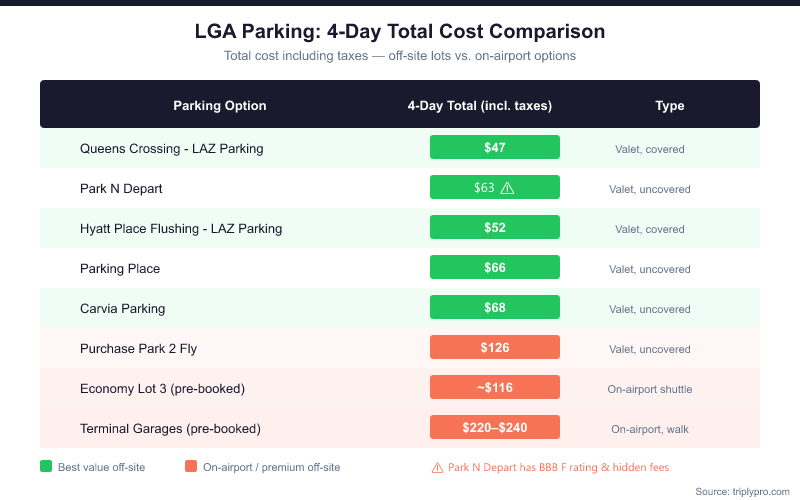Screen dimensions: 800x500
Task: Click the warning triangle in the legend footnote
Action: (437, 467)
